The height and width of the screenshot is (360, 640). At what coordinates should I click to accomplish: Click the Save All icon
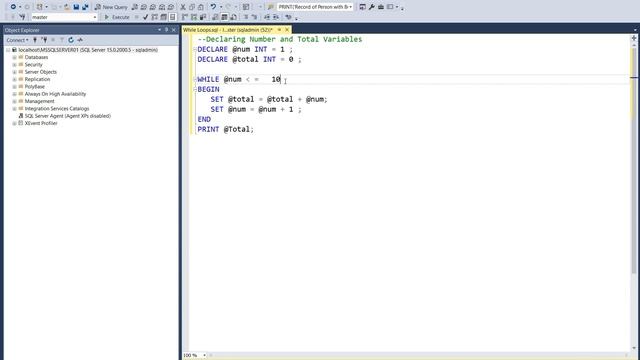tap(85, 7)
